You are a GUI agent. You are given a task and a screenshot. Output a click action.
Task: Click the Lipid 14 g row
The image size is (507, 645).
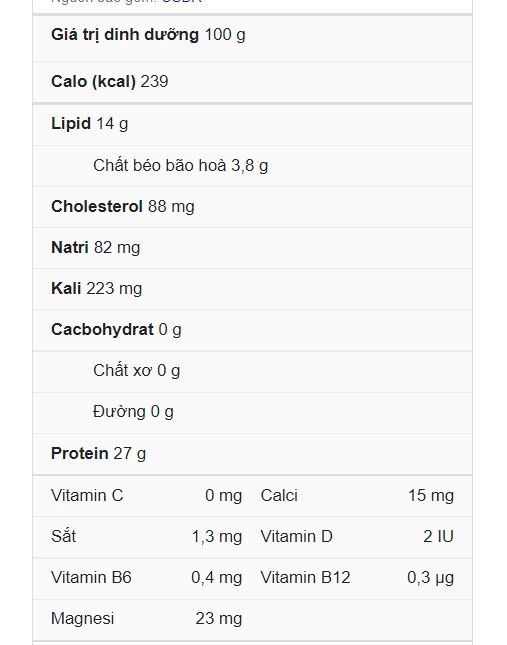pyautogui.click(x=252, y=125)
